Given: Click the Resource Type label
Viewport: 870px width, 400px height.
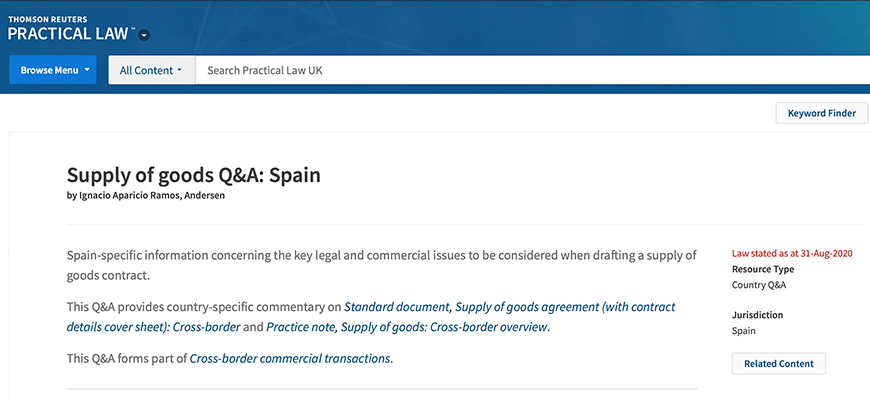Looking at the screenshot, I should pyautogui.click(x=763, y=270).
